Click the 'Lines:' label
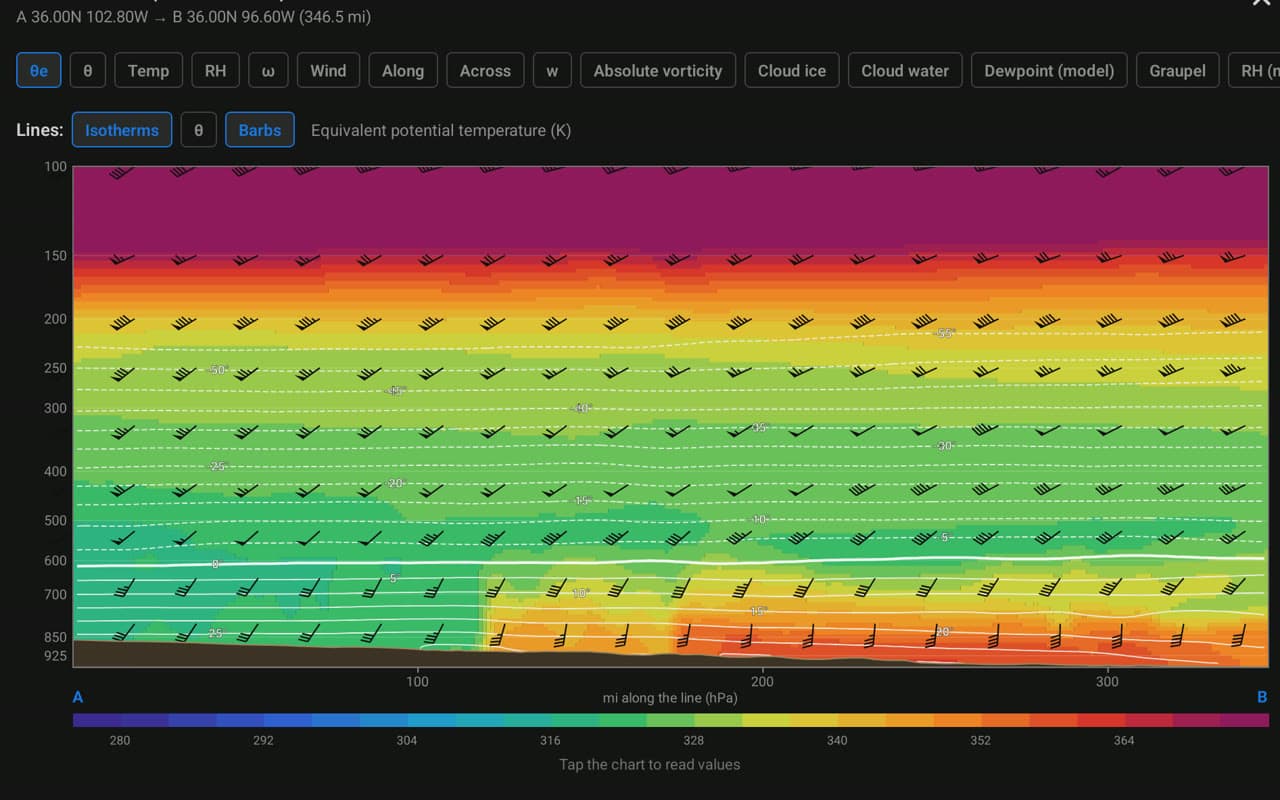Screen dimensions: 1280x800 pyautogui.click(x=40, y=130)
